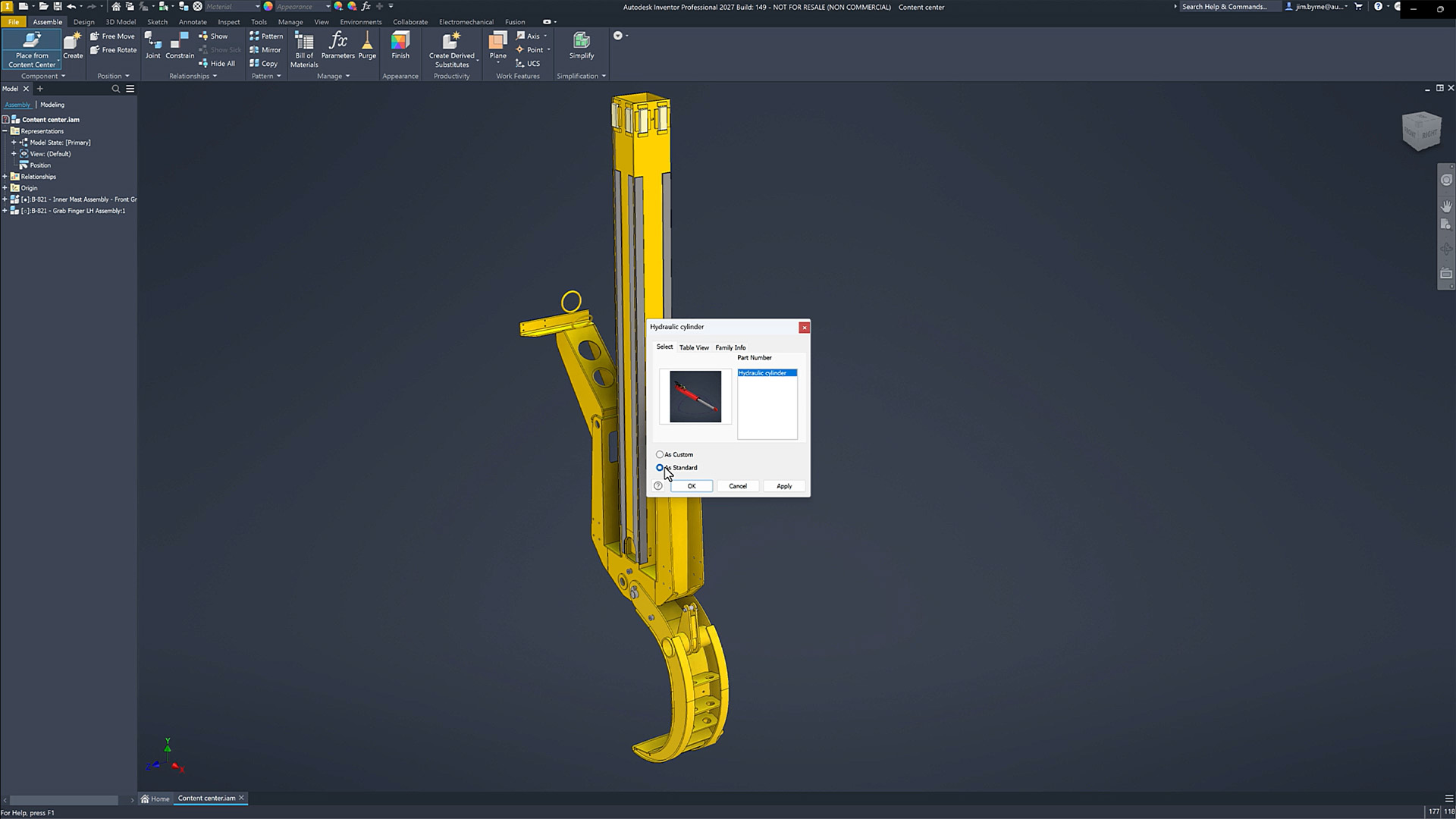Screen dimensions: 1456x819
Task: Open the Material dropdown
Action: click(x=233, y=7)
